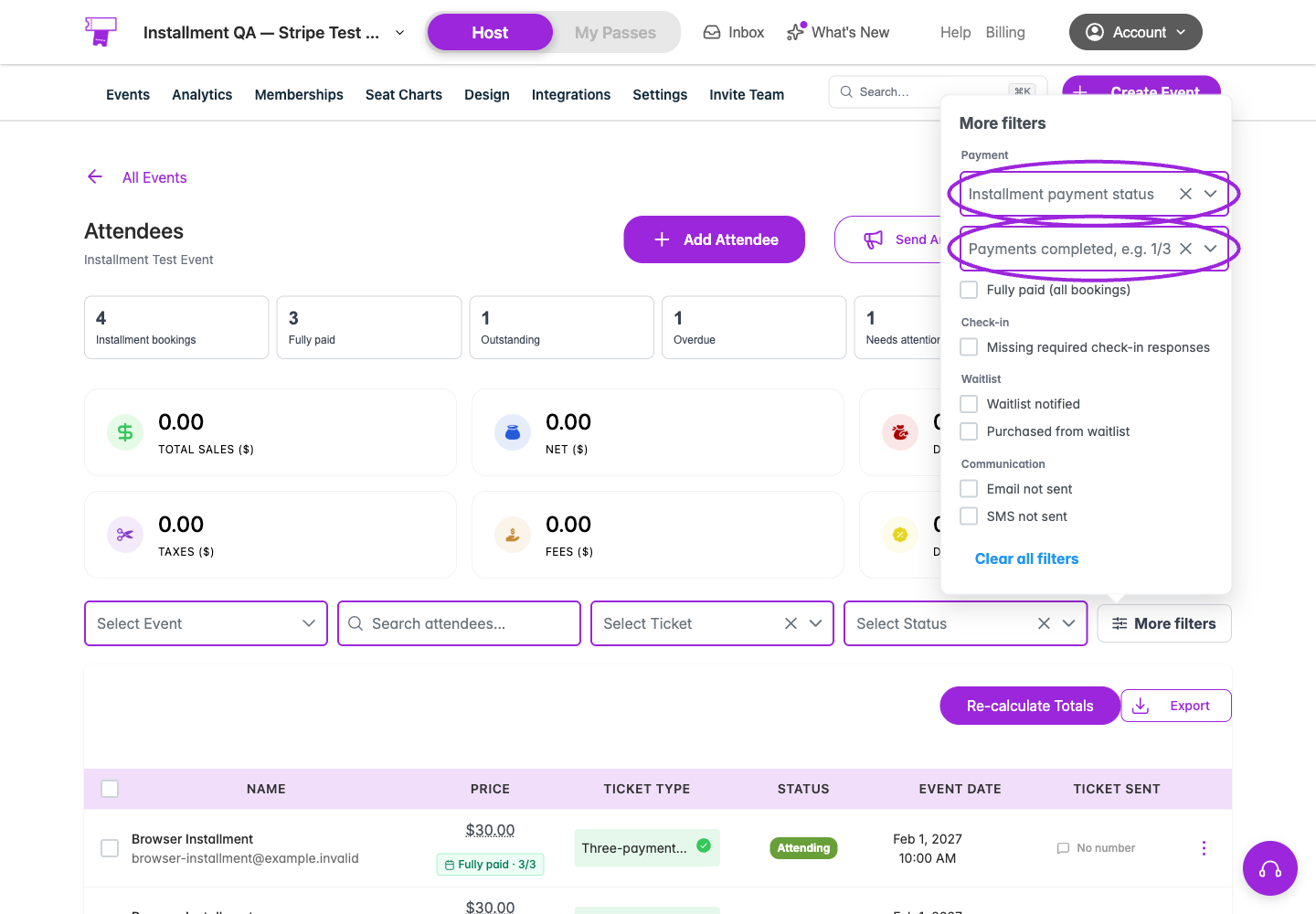Go to the Analytics tab
Screen dimensions: 1316x914
[202, 94]
